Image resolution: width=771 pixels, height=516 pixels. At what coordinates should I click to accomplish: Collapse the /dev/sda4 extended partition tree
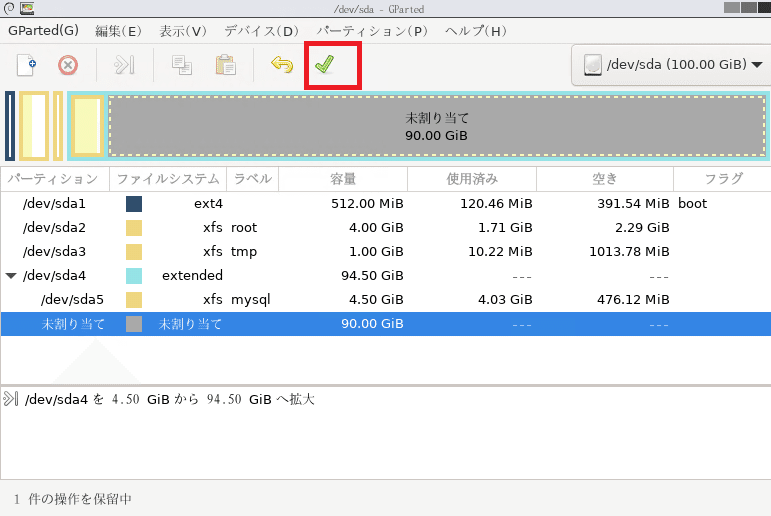(11, 276)
